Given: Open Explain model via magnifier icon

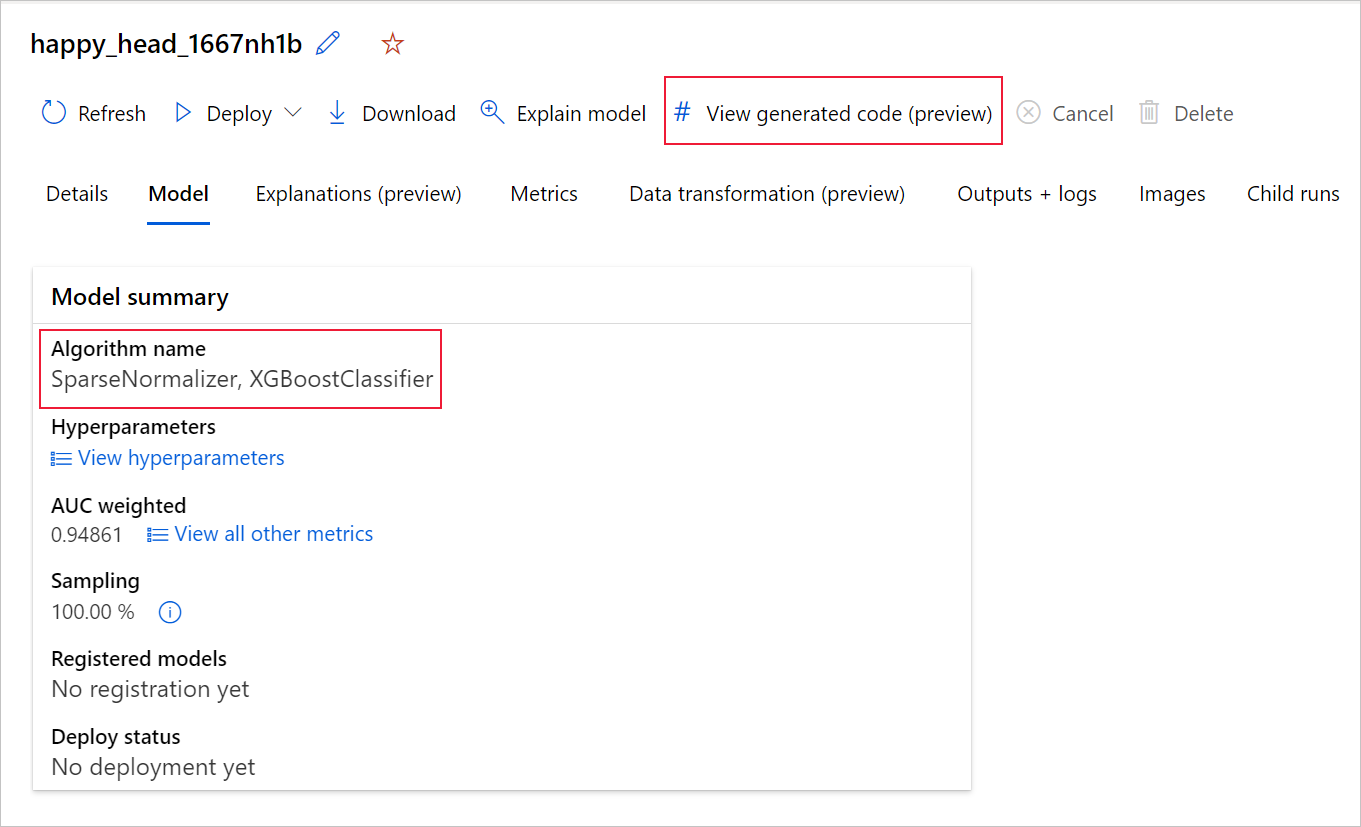Looking at the screenshot, I should 491,113.
